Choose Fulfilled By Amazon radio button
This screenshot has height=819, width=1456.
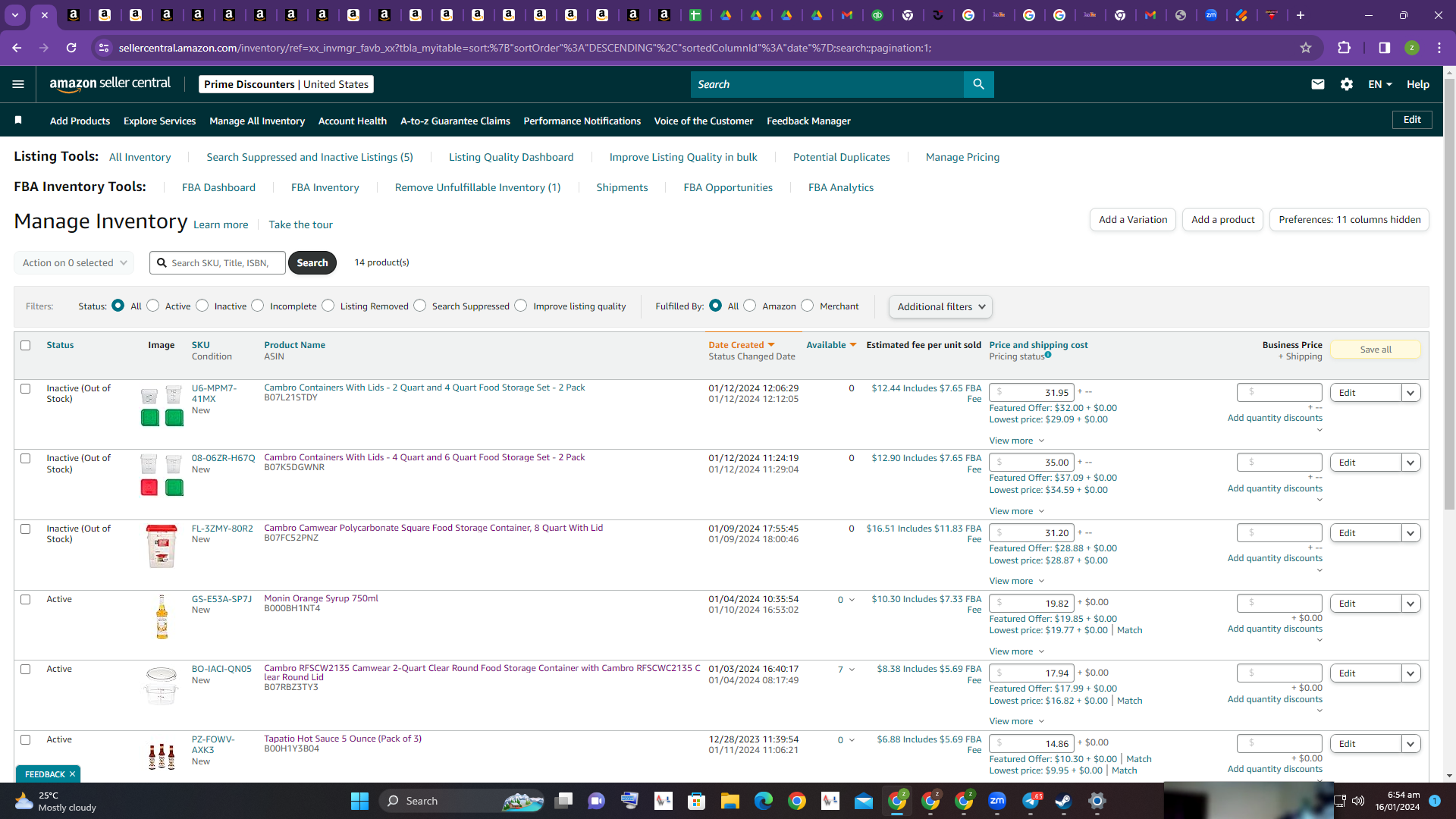pyautogui.click(x=750, y=306)
